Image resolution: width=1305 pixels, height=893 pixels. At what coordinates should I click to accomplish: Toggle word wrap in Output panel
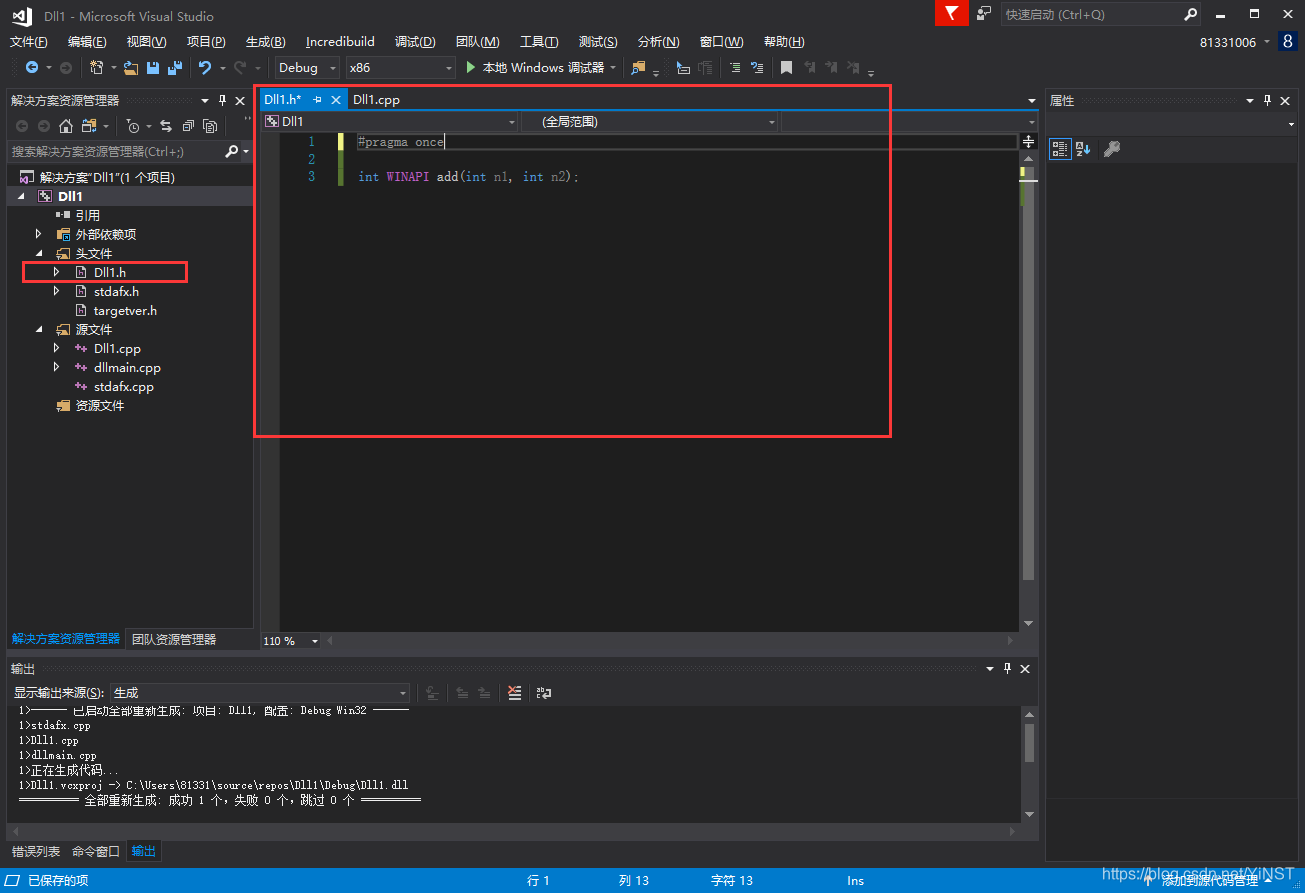544,692
